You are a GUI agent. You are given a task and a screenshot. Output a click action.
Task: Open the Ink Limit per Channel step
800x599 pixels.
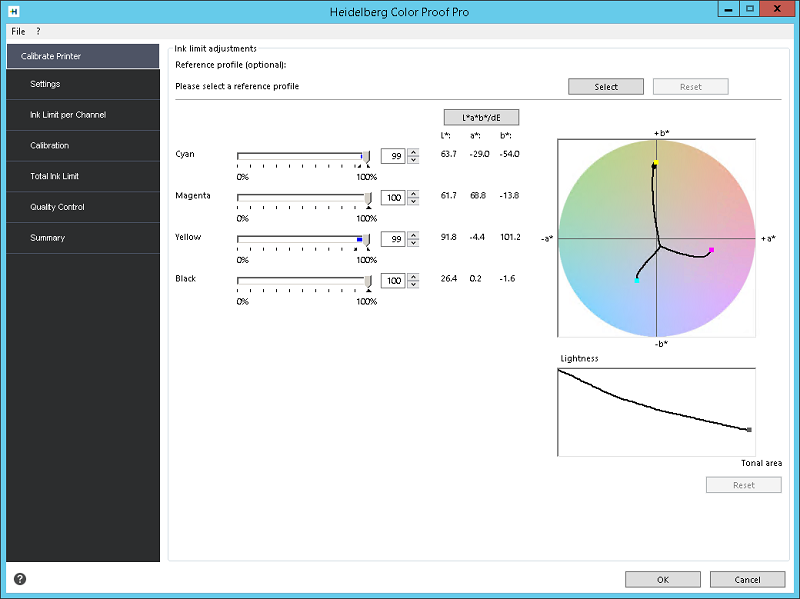83,115
